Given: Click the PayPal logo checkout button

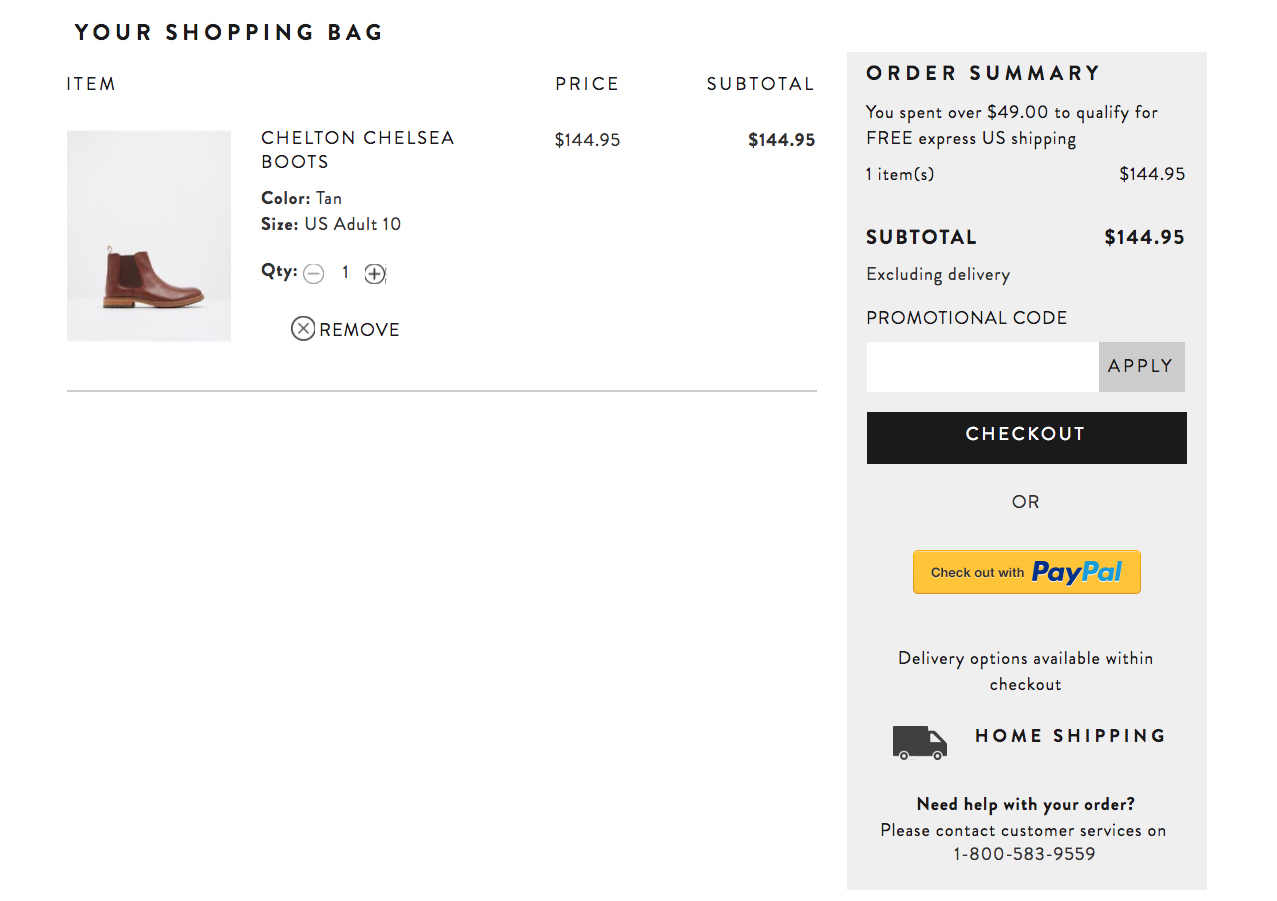Looking at the screenshot, I should click(1026, 572).
